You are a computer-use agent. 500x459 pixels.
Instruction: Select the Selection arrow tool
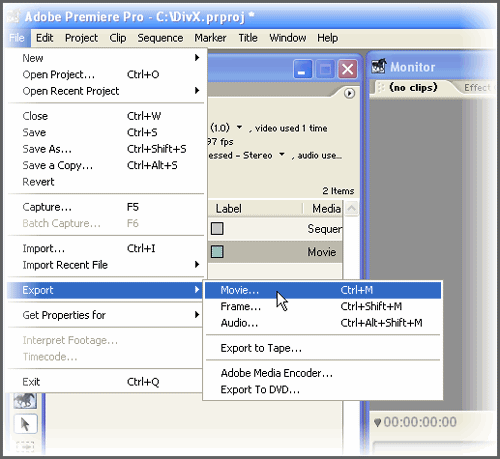pyautogui.click(x=25, y=424)
